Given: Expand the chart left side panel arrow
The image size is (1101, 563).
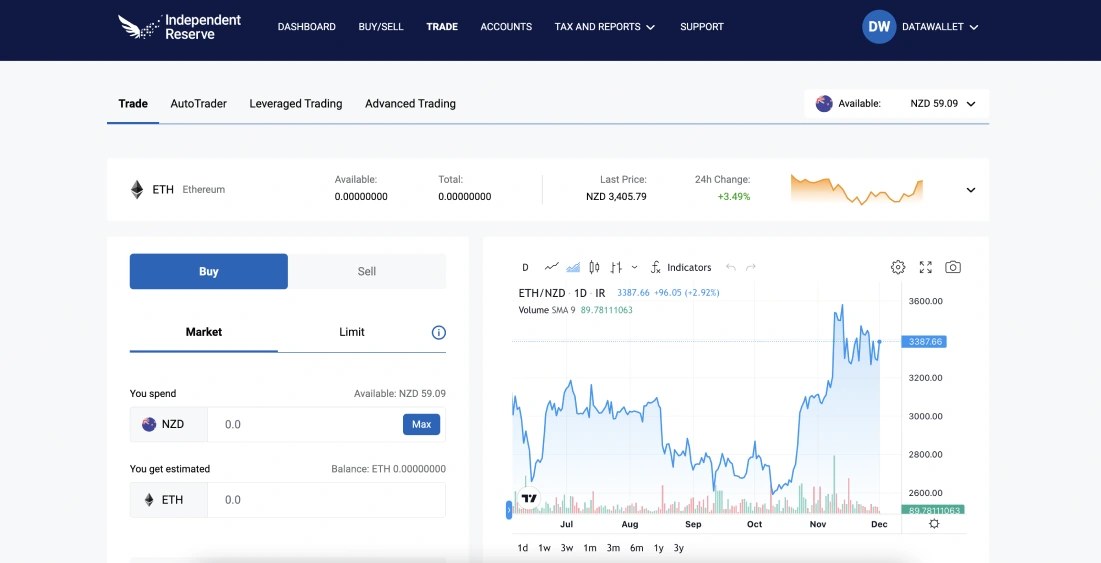Looking at the screenshot, I should pyautogui.click(x=508, y=510).
